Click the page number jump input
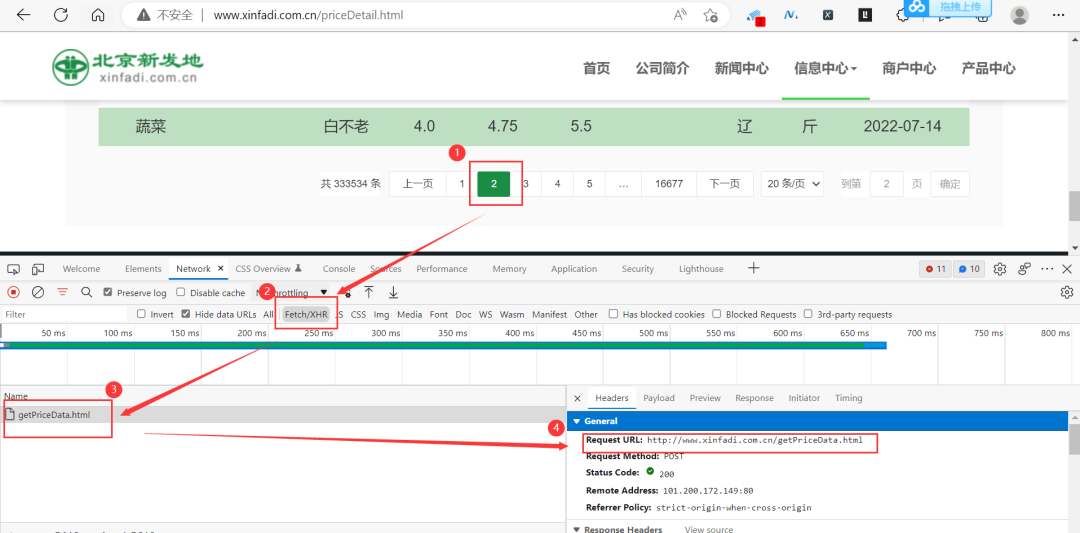 click(886, 184)
